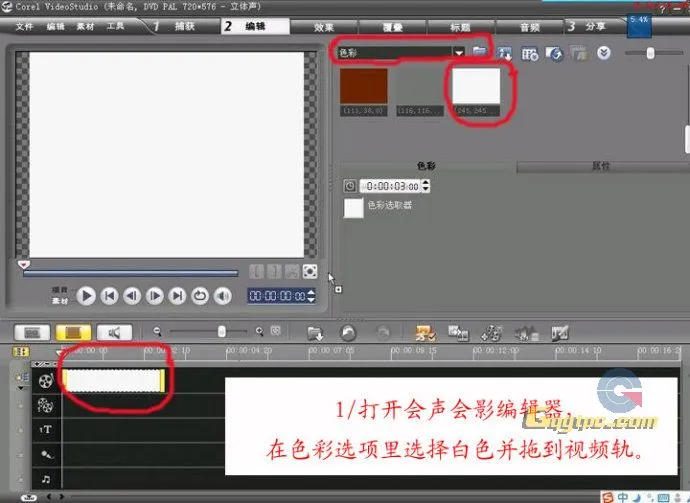Open the library manager icon
This screenshot has width=690, height=503.
[529, 54]
